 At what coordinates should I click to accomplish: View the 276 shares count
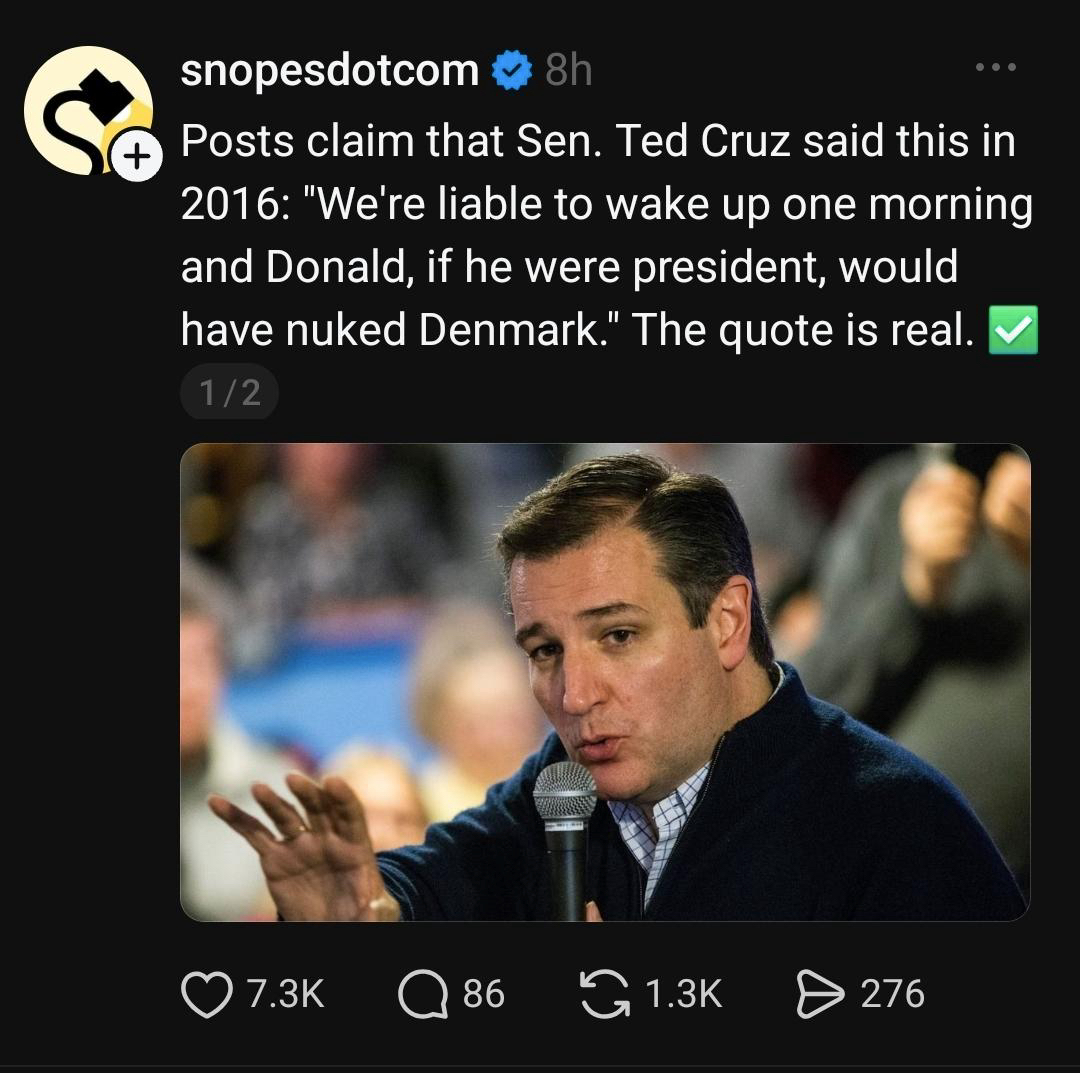(892, 994)
